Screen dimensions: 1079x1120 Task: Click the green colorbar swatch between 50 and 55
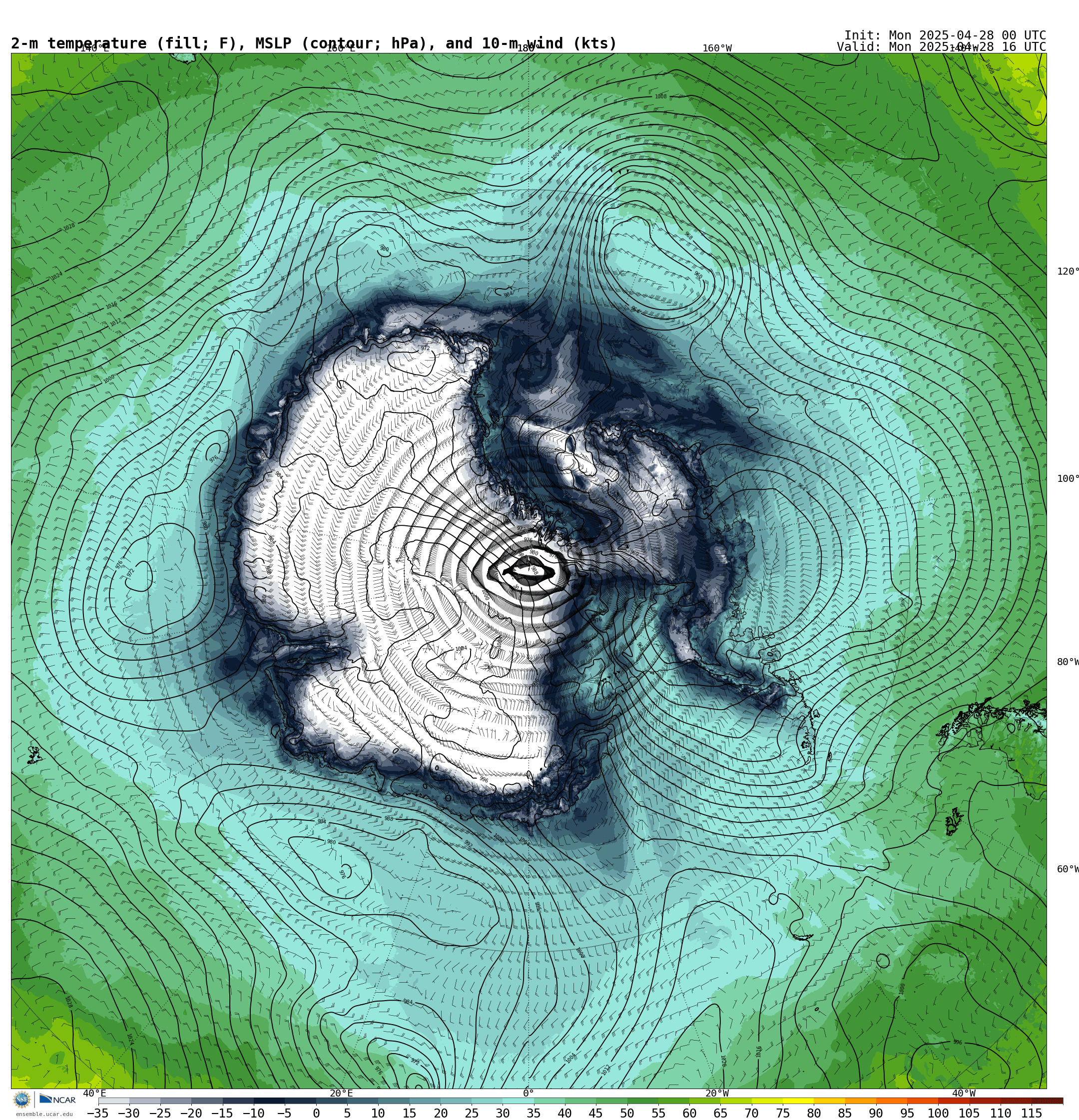643,1101
